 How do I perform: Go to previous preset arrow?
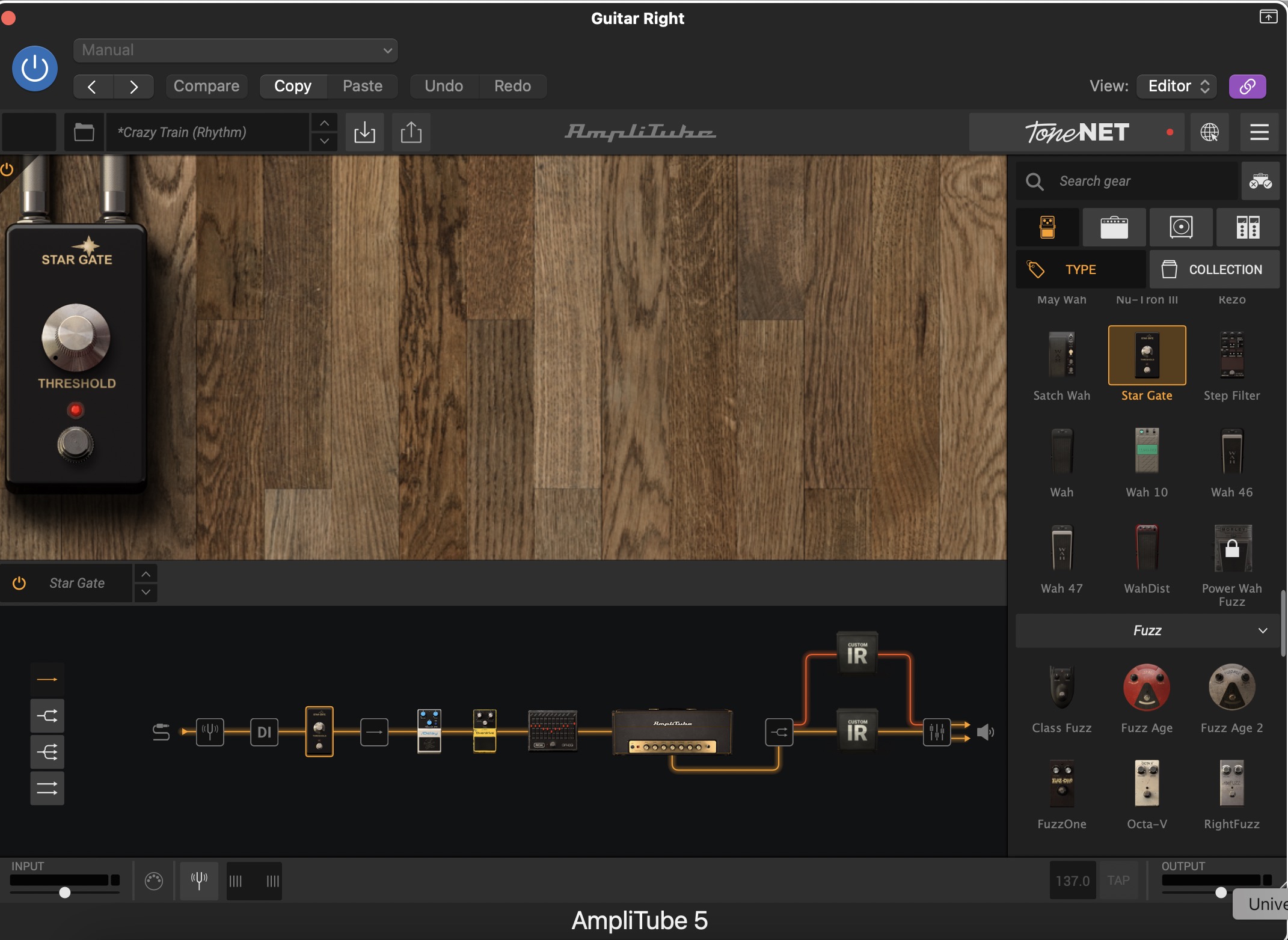tap(93, 87)
